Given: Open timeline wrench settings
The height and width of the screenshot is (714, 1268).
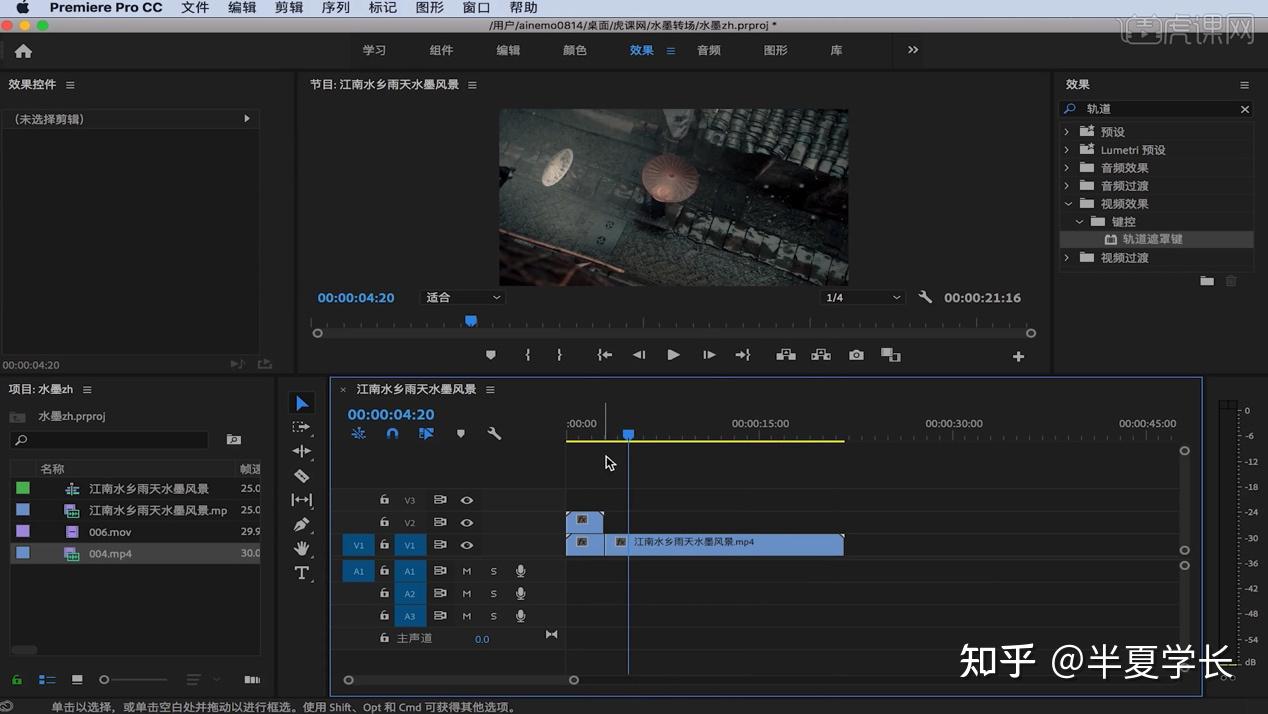Looking at the screenshot, I should click(494, 434).
